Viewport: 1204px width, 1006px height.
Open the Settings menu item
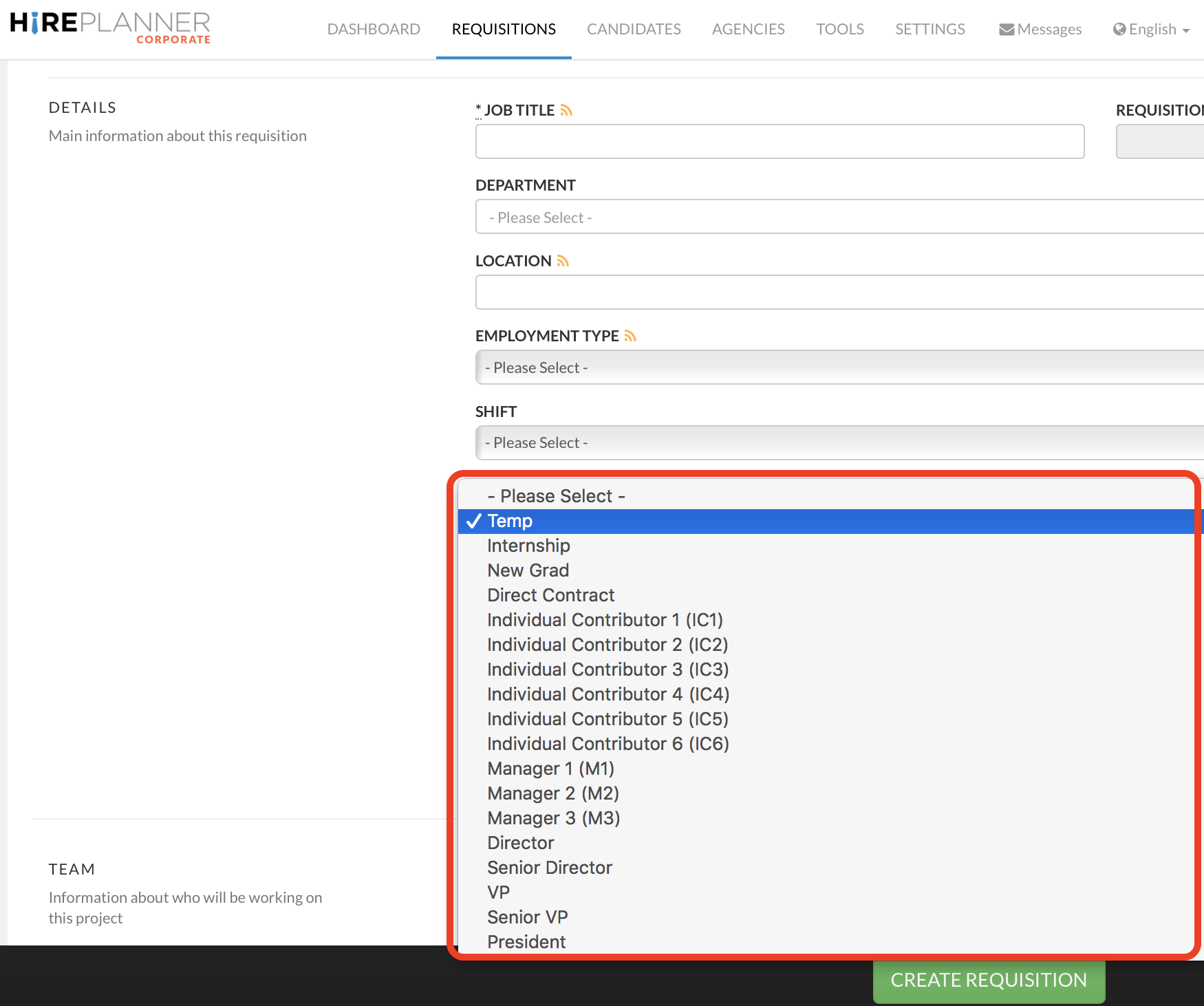(x=929, y=29)
